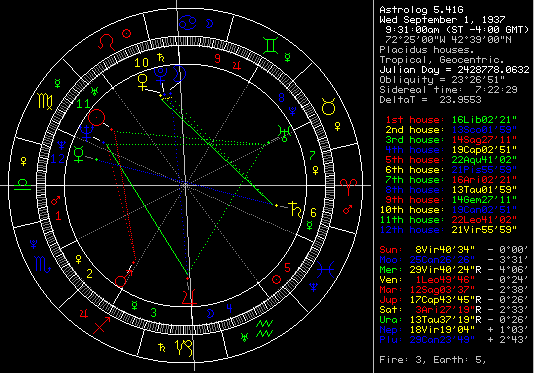Click the blue Pisces zodiac glyph
The height and width of the screenshot is (373, 534).
326,269
